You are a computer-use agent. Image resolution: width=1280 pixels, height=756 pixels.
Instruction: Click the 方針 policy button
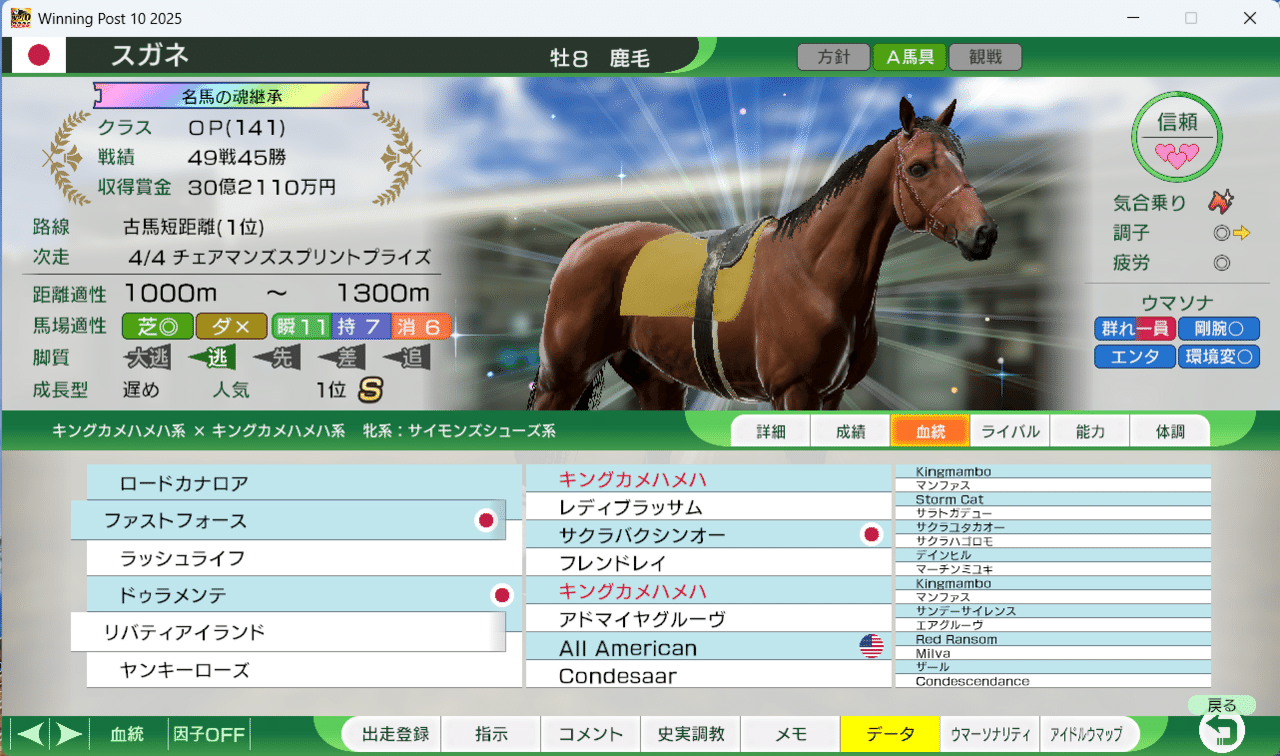click(x=833, y=57)
